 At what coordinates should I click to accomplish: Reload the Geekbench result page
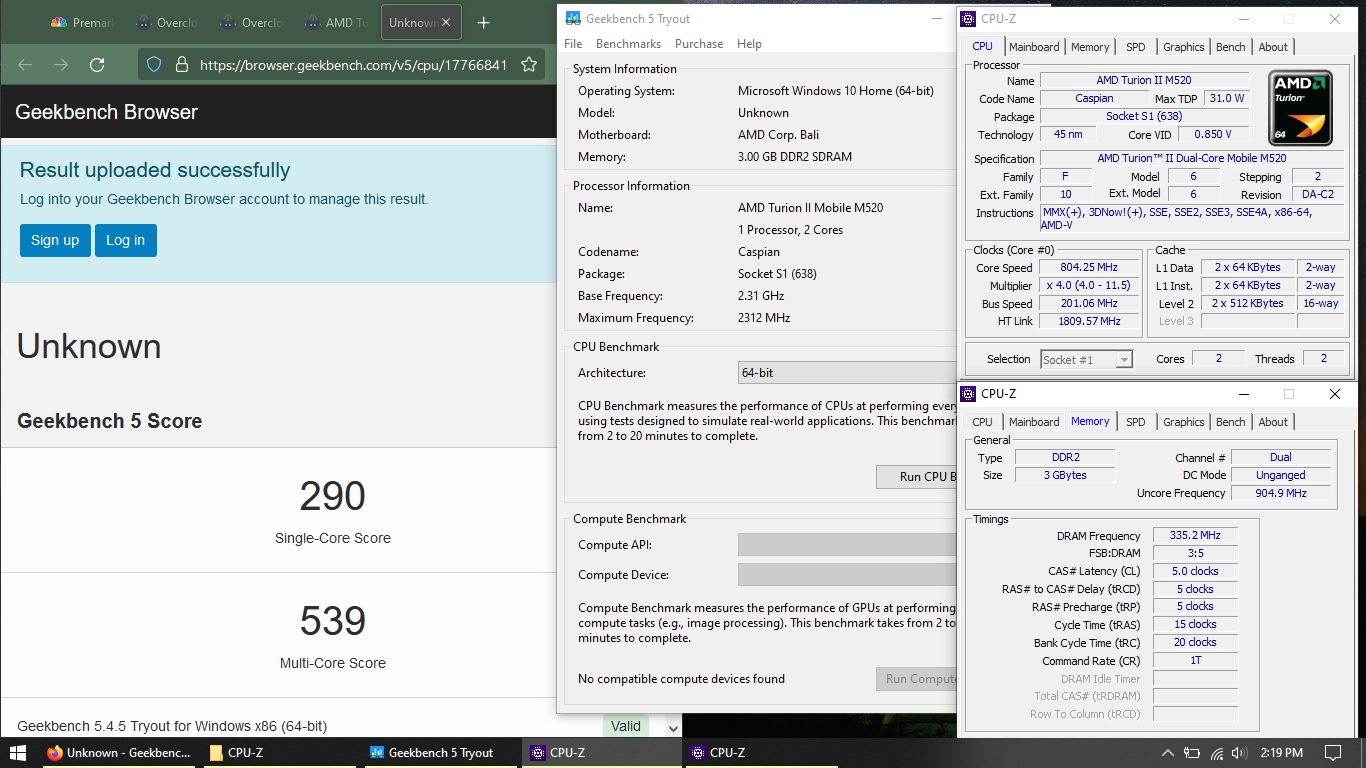[x=97, y=65]
